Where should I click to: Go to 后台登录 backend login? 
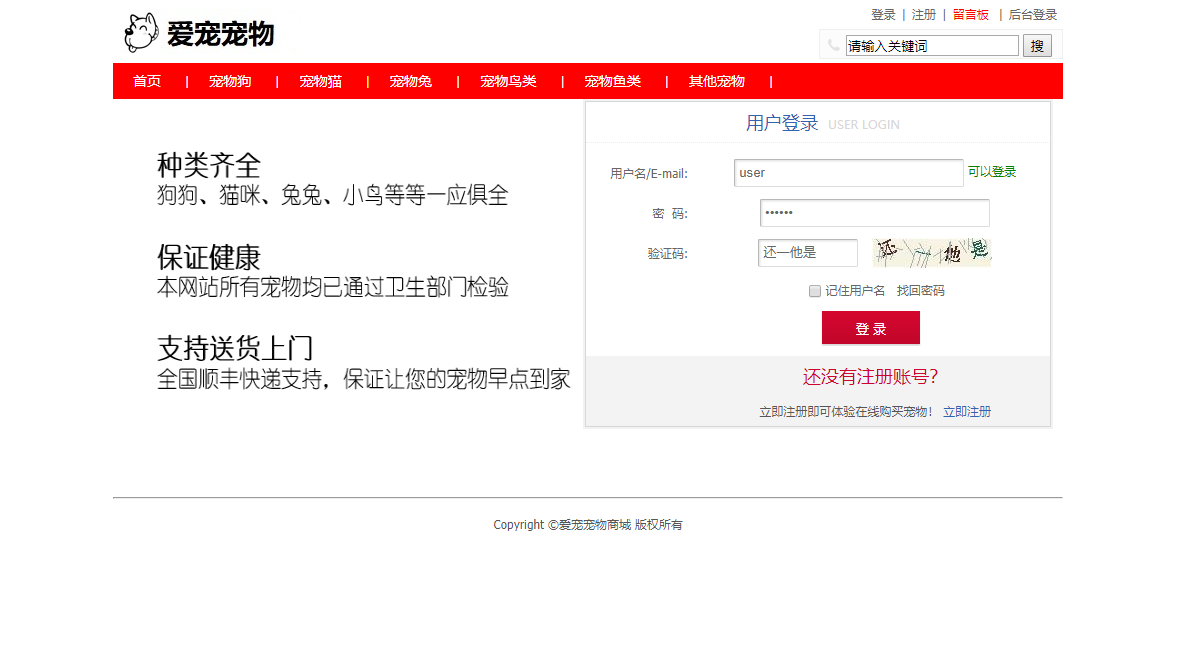[x=1031, y=14]
